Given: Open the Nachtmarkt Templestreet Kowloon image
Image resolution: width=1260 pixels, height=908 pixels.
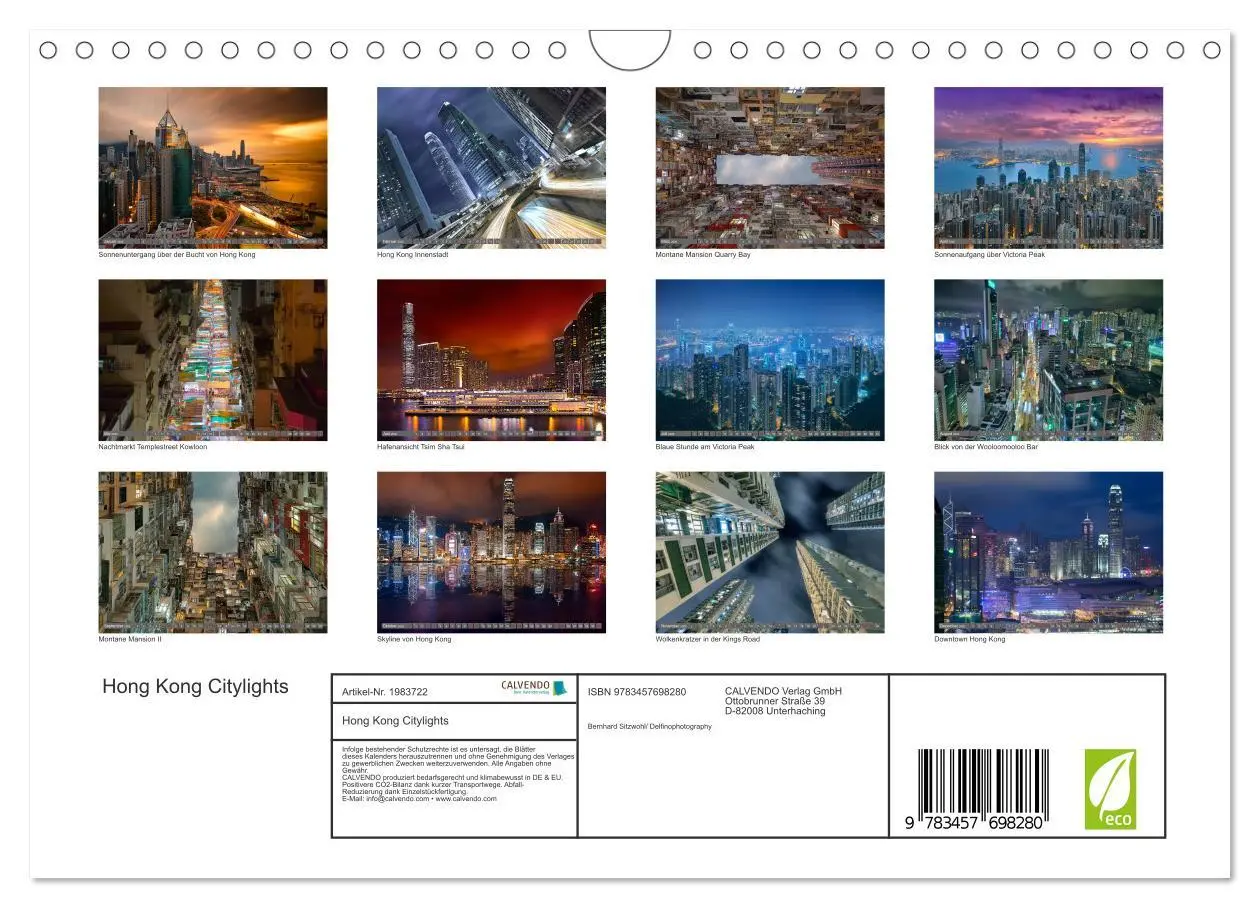Looking at the screenshot, I should 212,360.
